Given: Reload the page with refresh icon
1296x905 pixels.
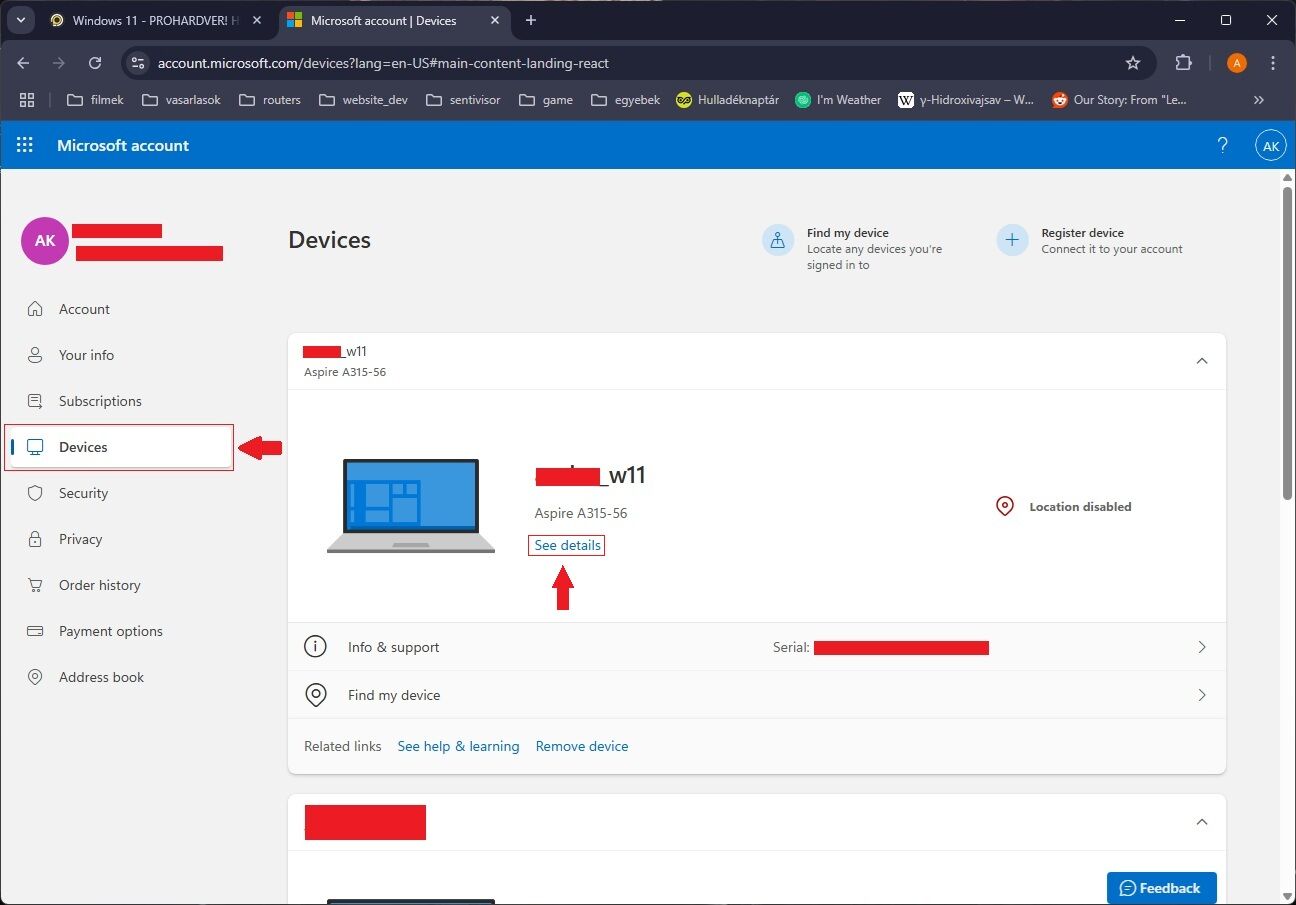Looking at the screenshot, I should (x=95, y=63).
